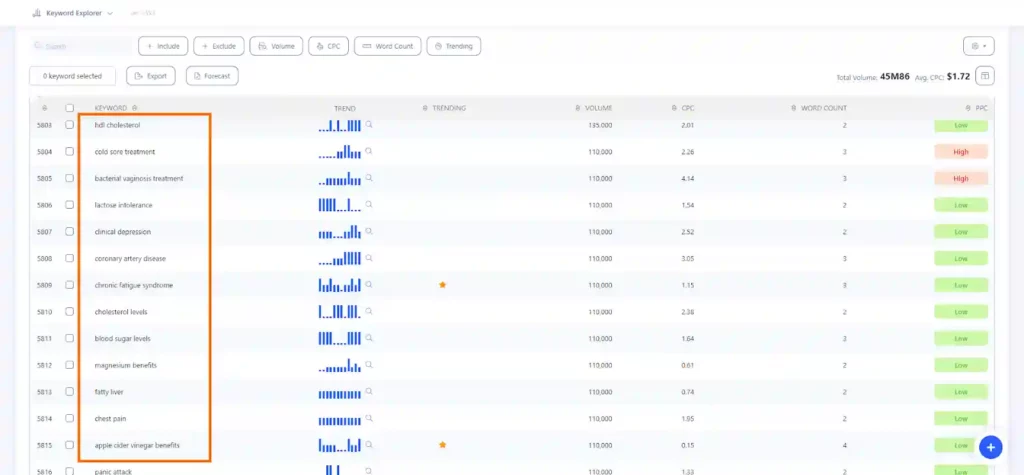Open the CPC filter
This screenshot has width=1024, height=475.
tap(328, 46)
